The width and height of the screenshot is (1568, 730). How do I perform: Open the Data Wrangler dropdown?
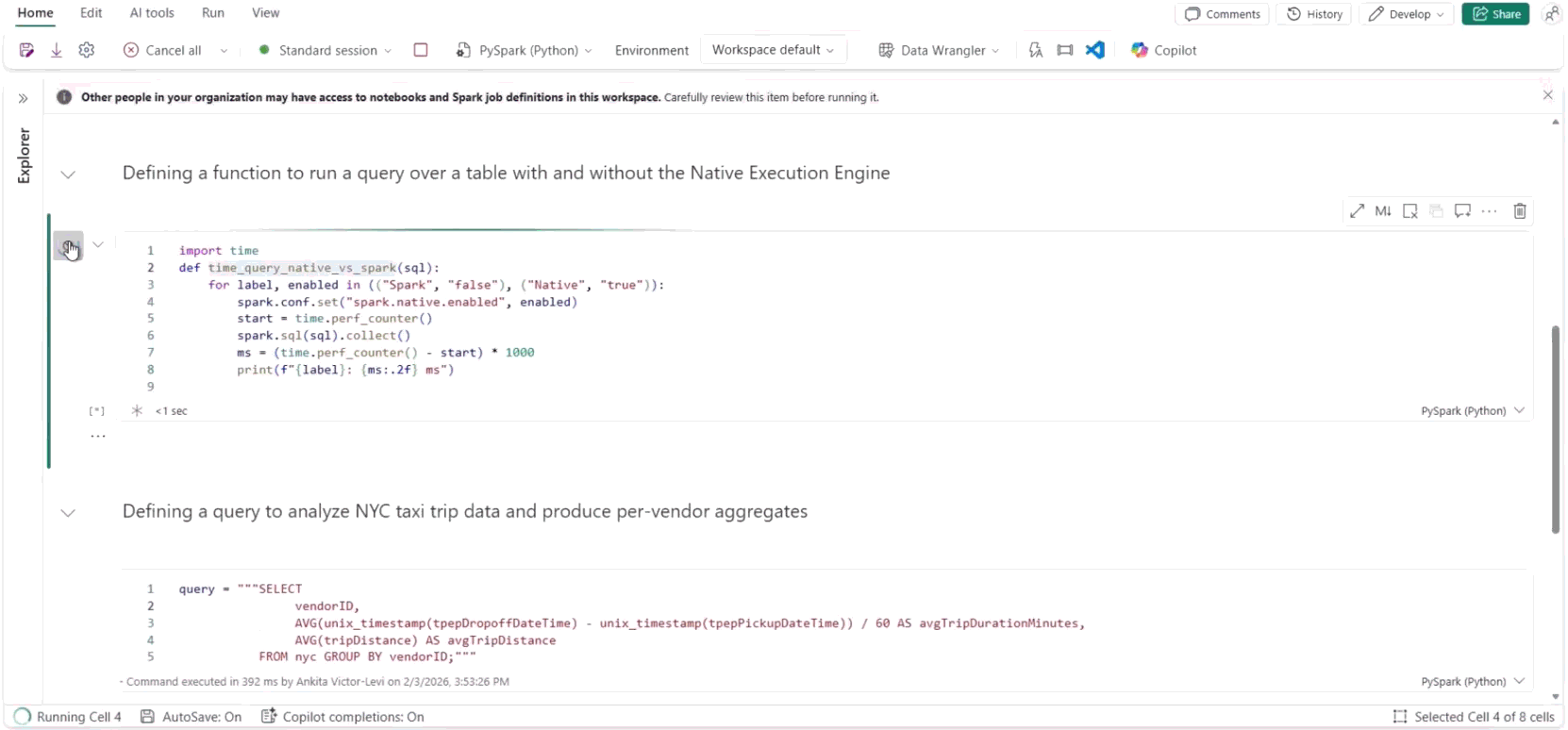point(939,50)
